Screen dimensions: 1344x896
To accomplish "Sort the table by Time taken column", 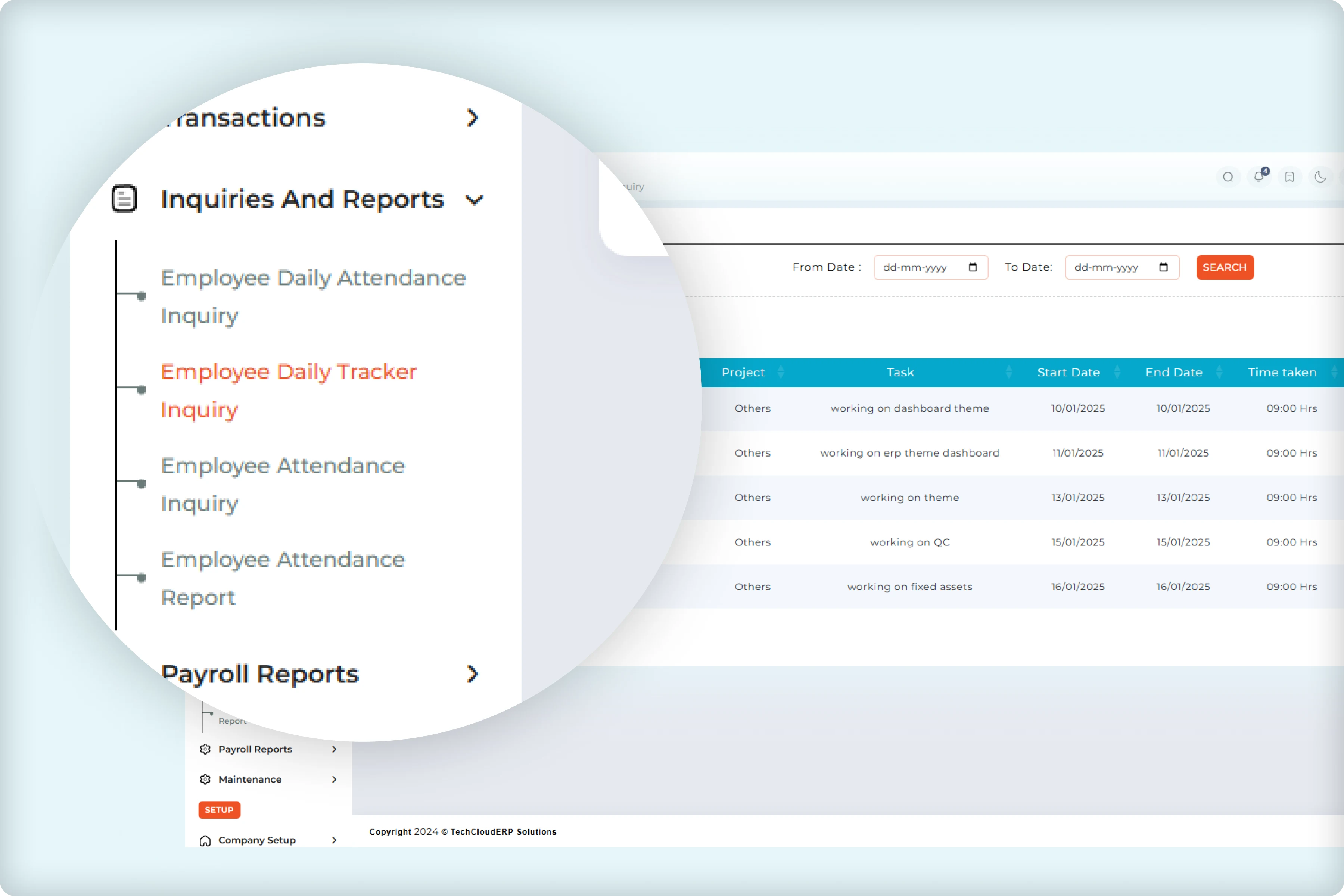I will coord(1282,372).
